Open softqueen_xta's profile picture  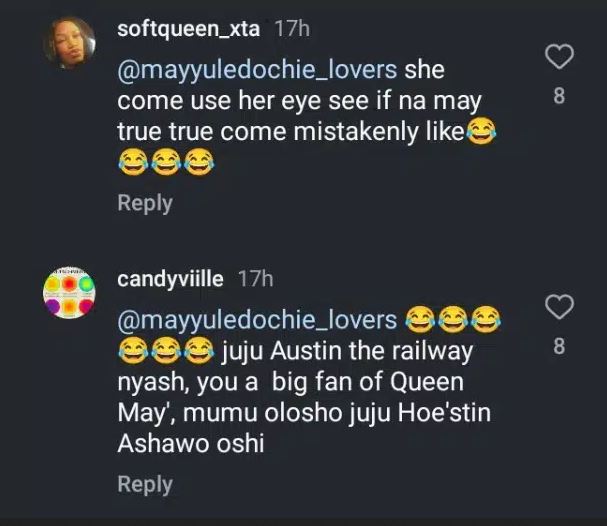[x=70, y=43]
